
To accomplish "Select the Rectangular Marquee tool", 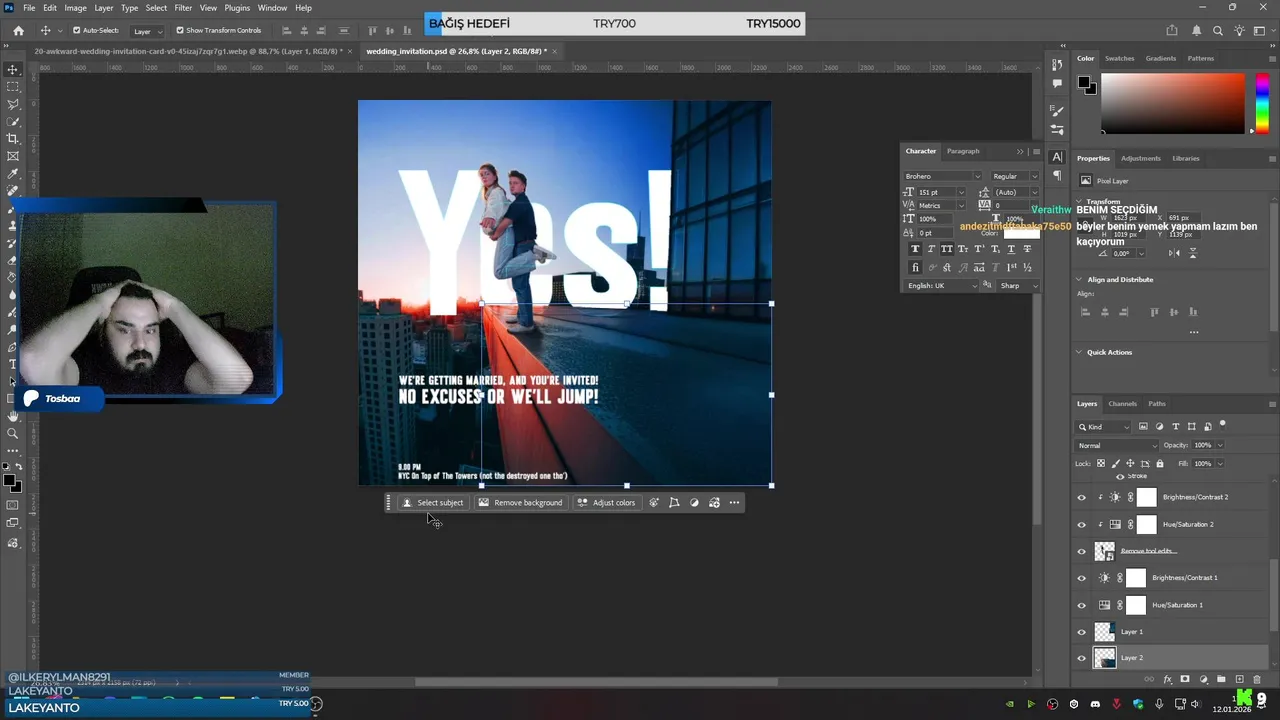I will 13,87.
